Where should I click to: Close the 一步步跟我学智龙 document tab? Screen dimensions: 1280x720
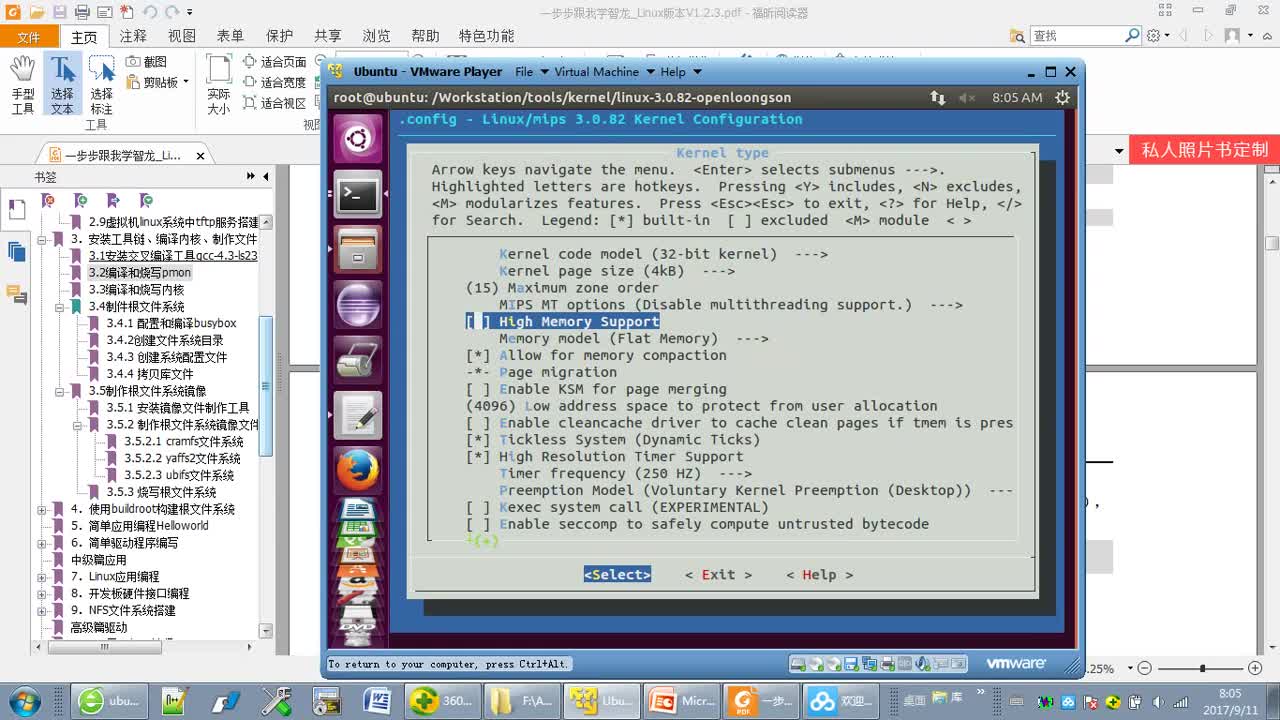(200, 156)
